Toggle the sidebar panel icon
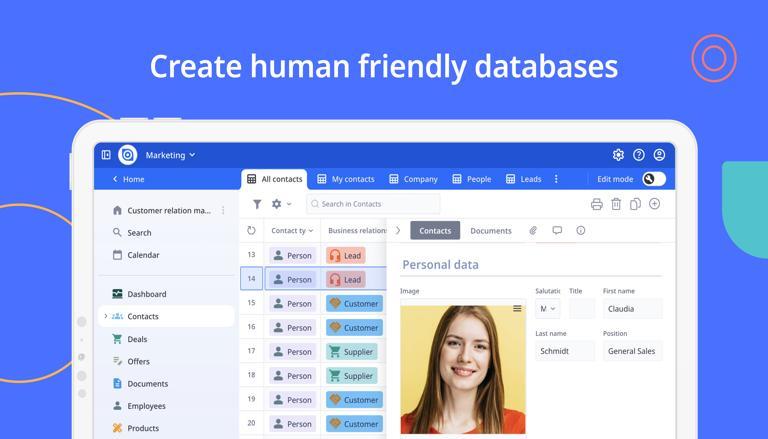Image resolution: width=768 pixels, height=439 pixels. 106,155
